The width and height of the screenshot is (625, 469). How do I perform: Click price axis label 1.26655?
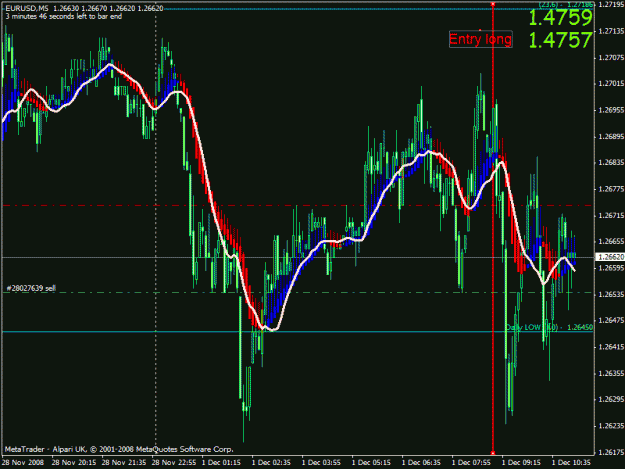click(611, 241)
